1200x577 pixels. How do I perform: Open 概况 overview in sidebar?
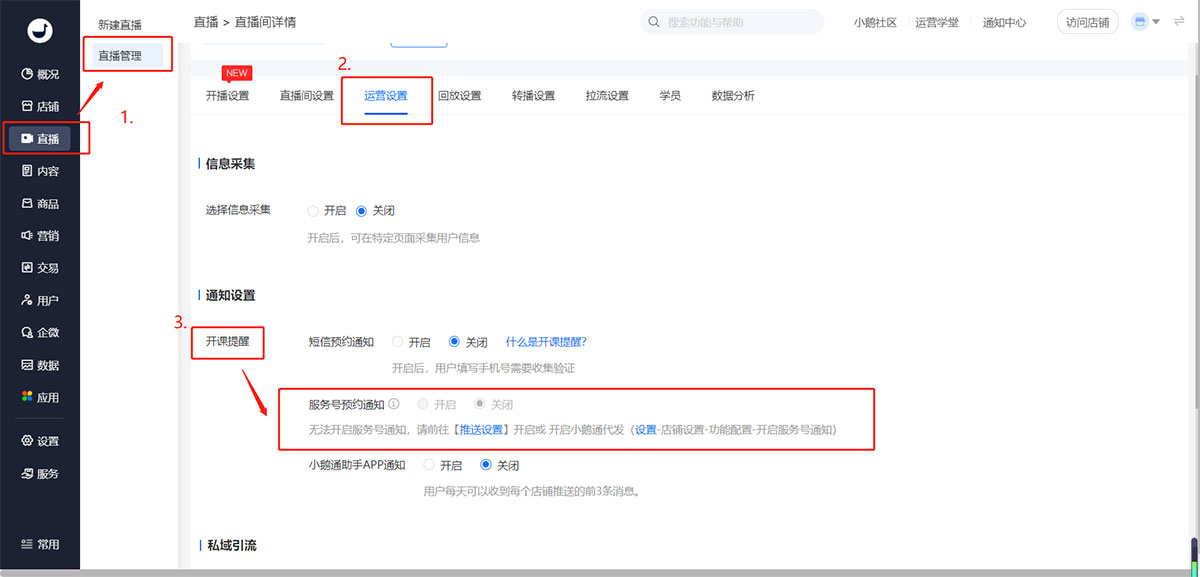[40, 74]
